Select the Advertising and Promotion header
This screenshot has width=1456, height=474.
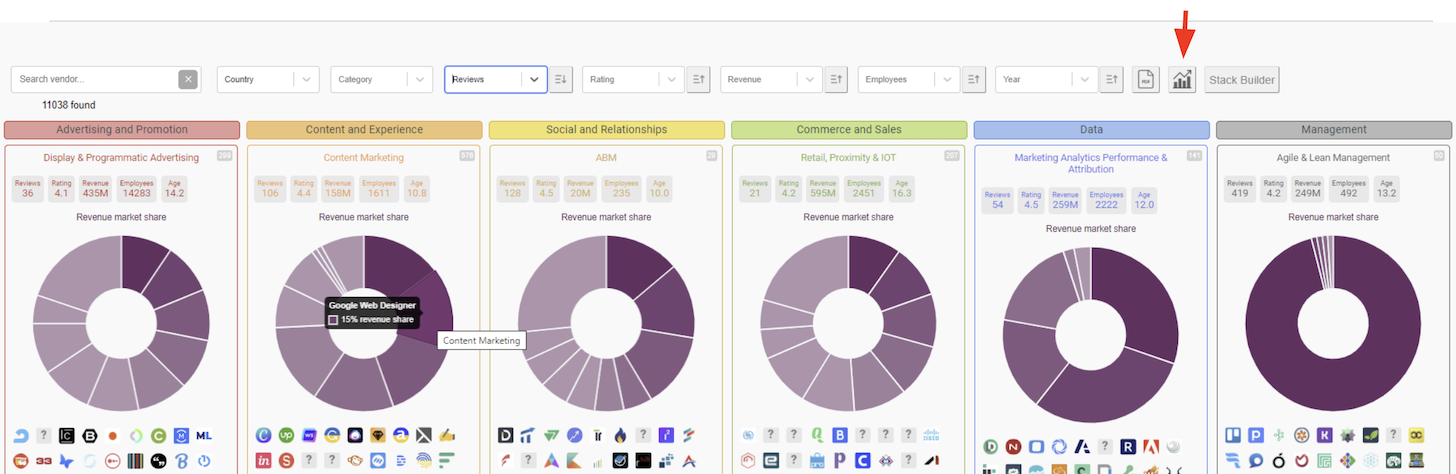(122, 130)
